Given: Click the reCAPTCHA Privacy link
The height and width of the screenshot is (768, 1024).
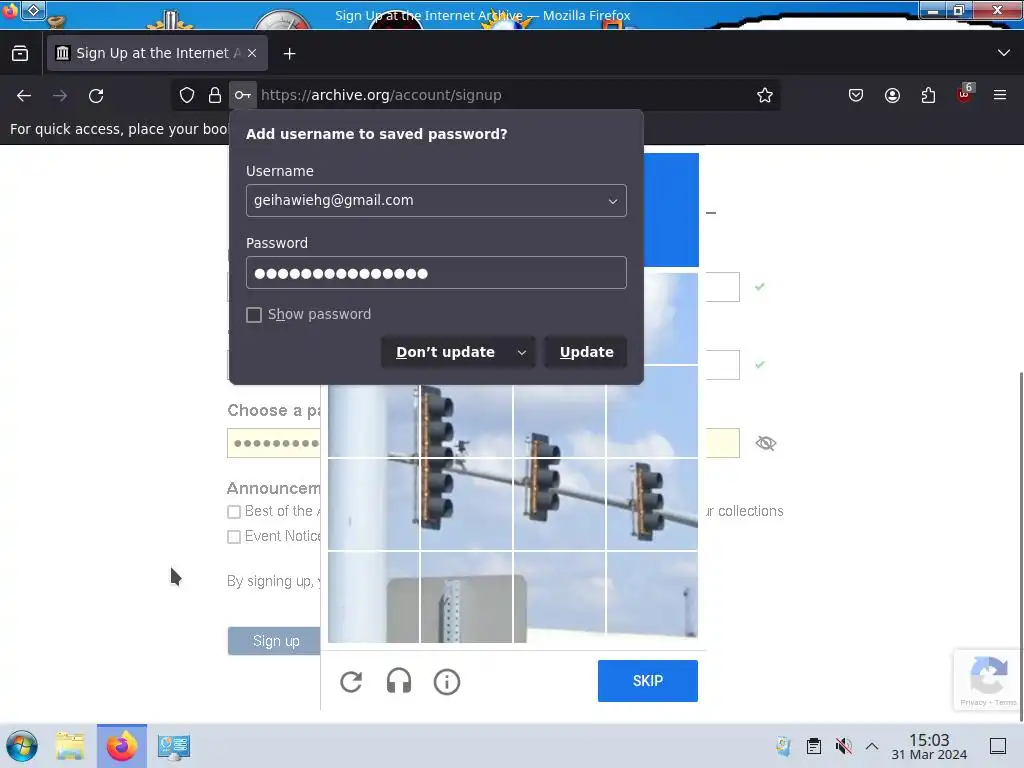Looking at the screenshot, I should click(972, 703).
